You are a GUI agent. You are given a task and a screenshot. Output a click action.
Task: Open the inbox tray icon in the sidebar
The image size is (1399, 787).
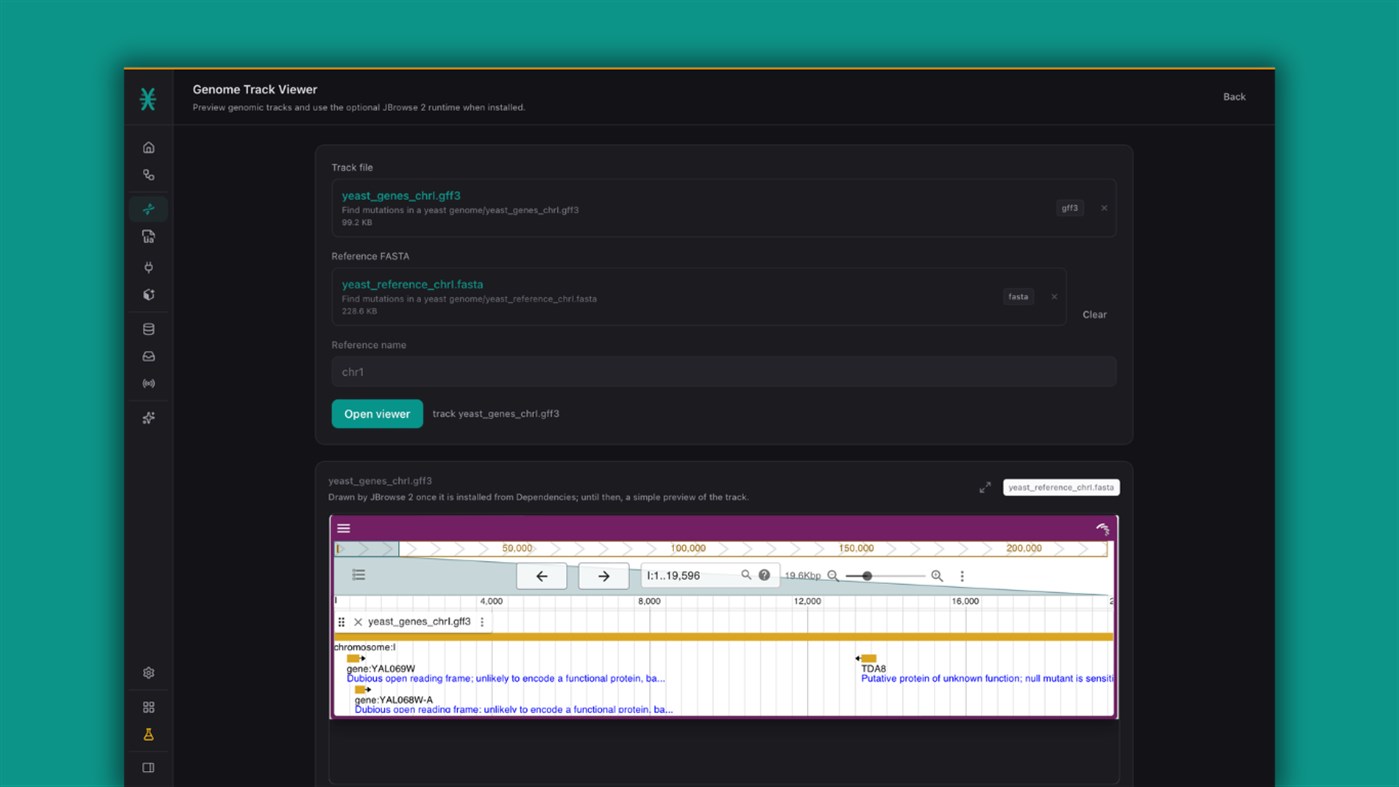(148, 356)
